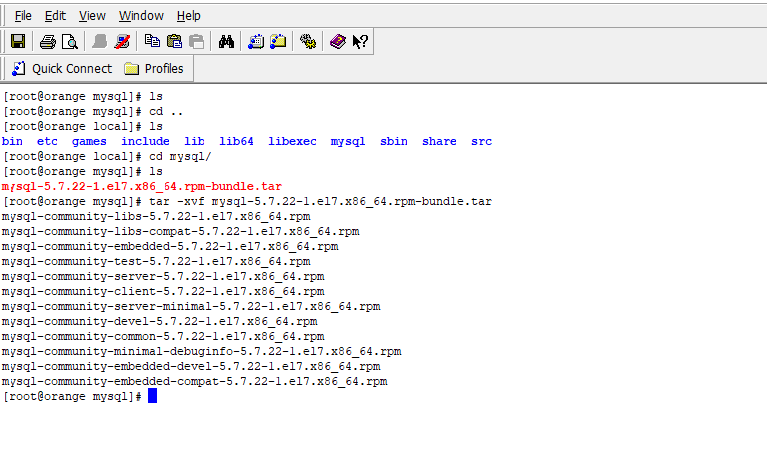Open Print Preview from the toolbar
Viewport: 767px width, 470px height.
(x=70, y=42)
